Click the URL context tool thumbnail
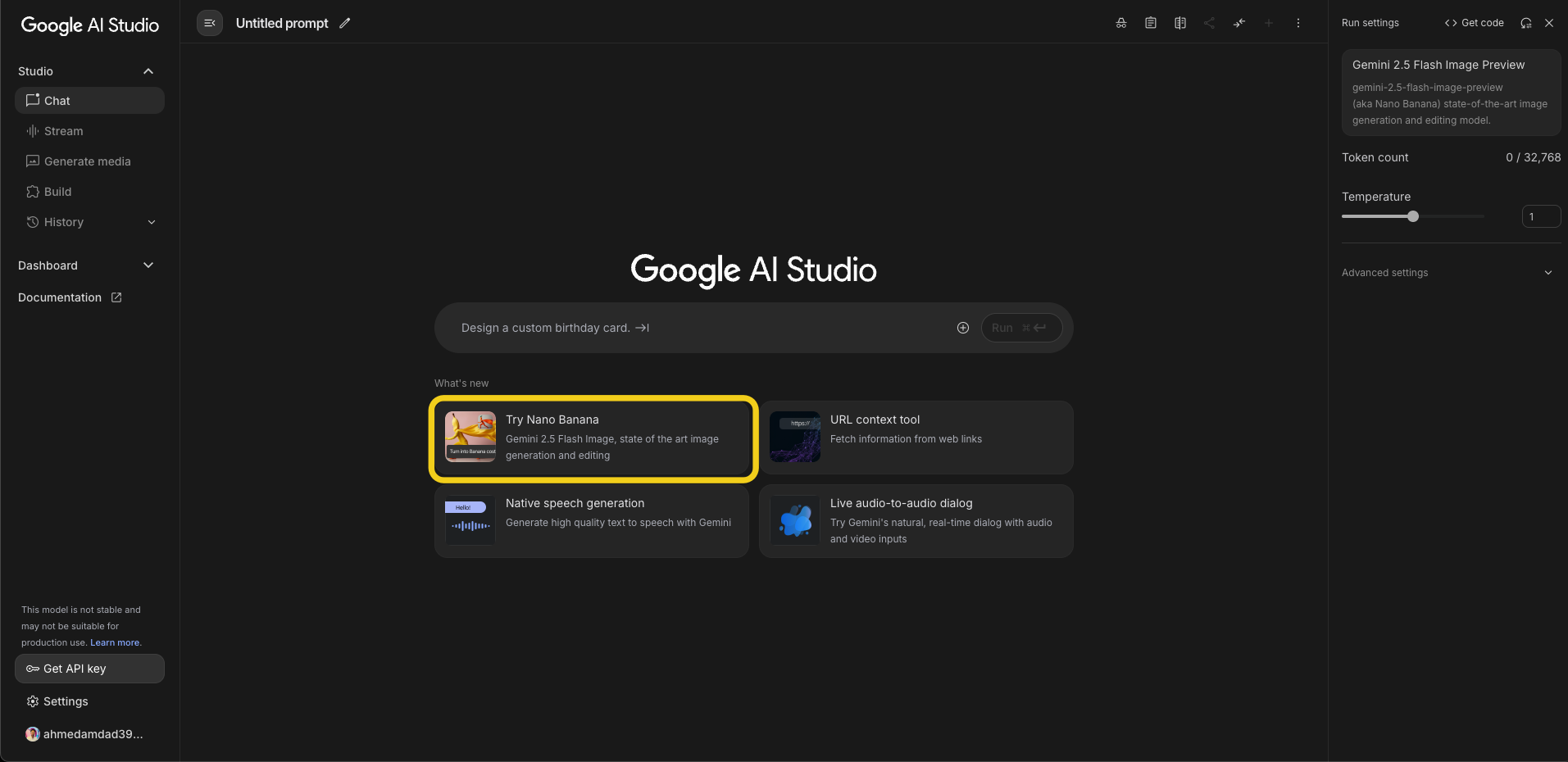The image size is (1568, 762). point(795,437)
